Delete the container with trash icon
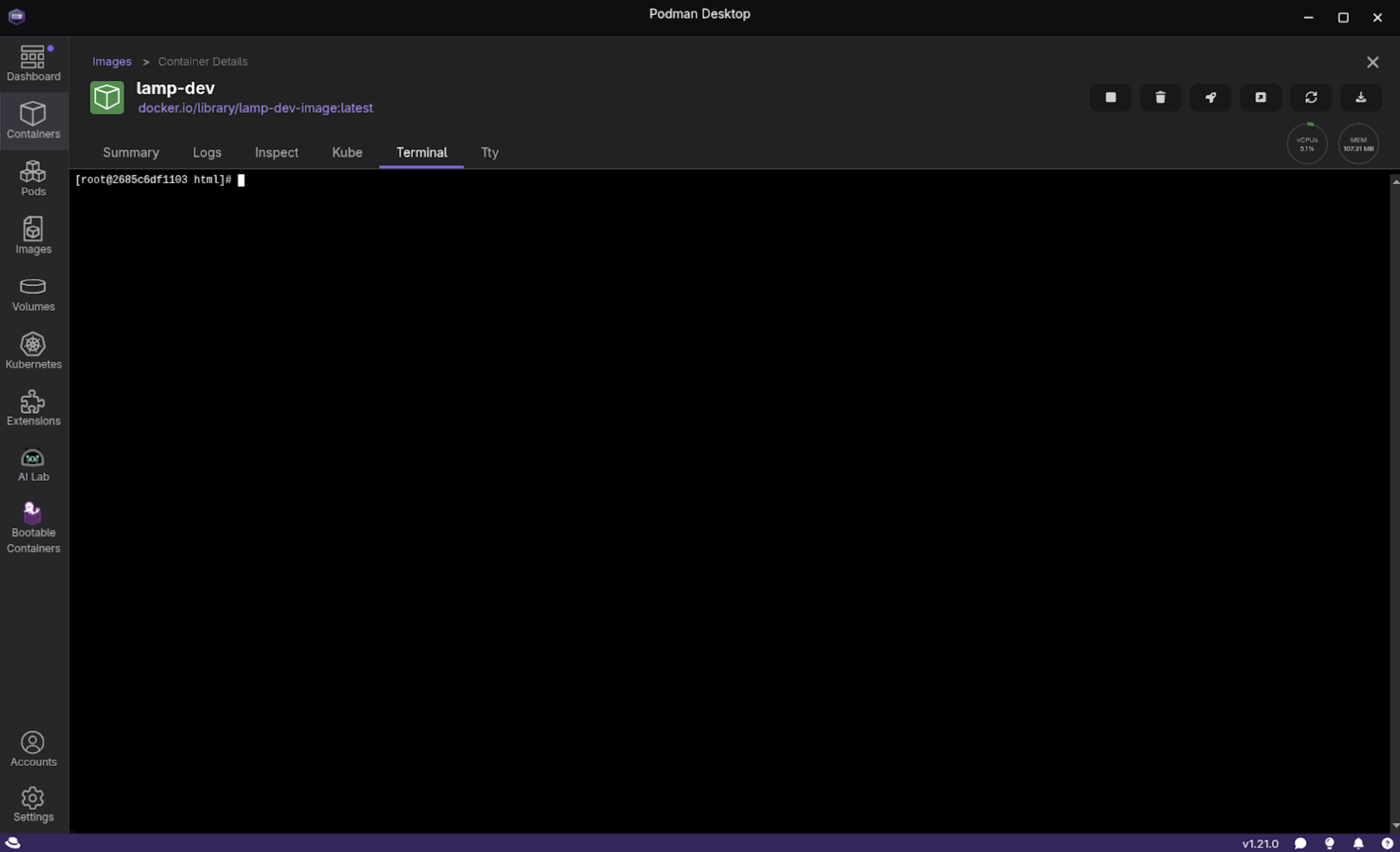The height and width of the screenshot is (852, 1400). pos(1160,97)
